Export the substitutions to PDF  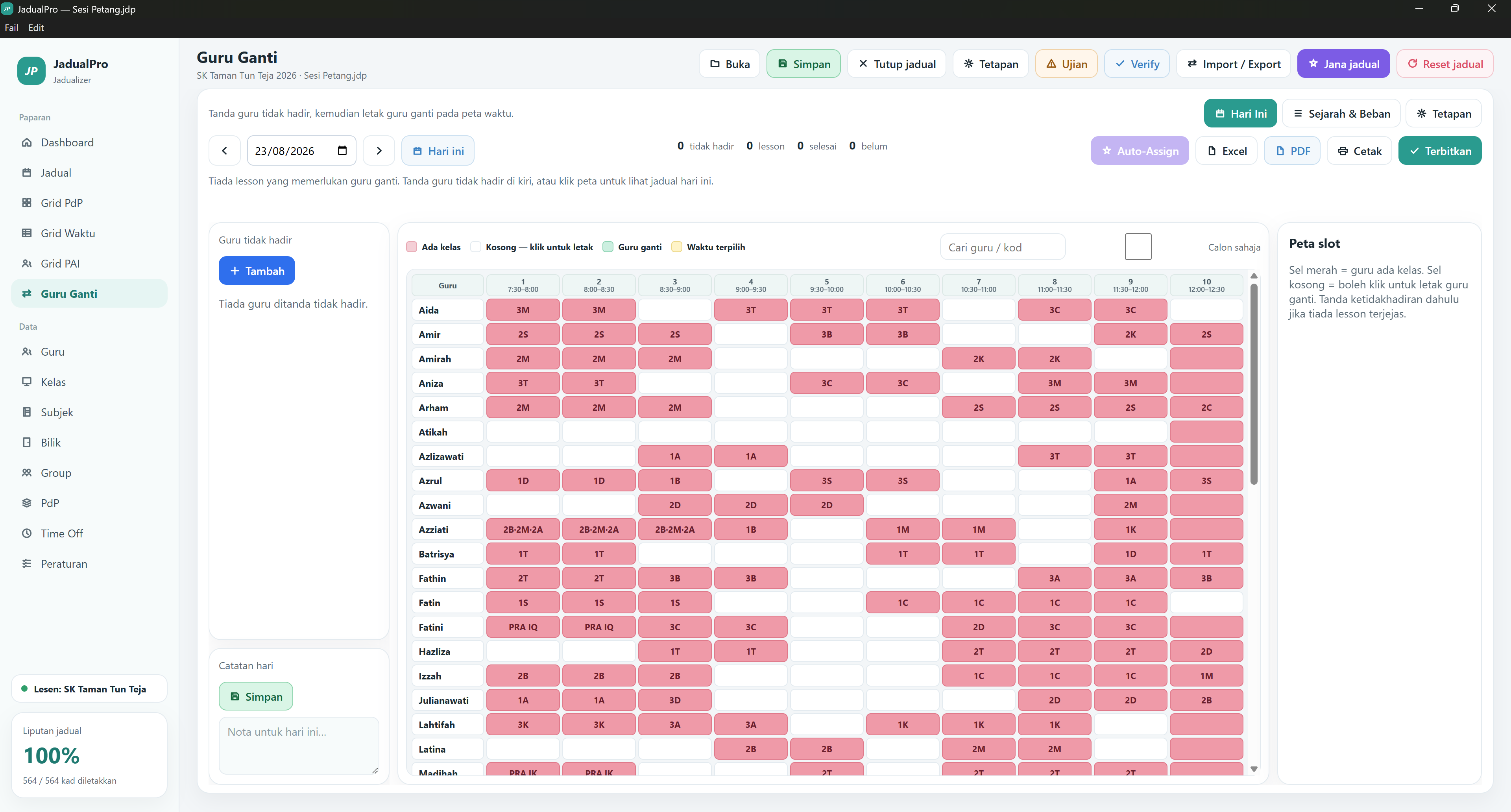coord(1291,151)
